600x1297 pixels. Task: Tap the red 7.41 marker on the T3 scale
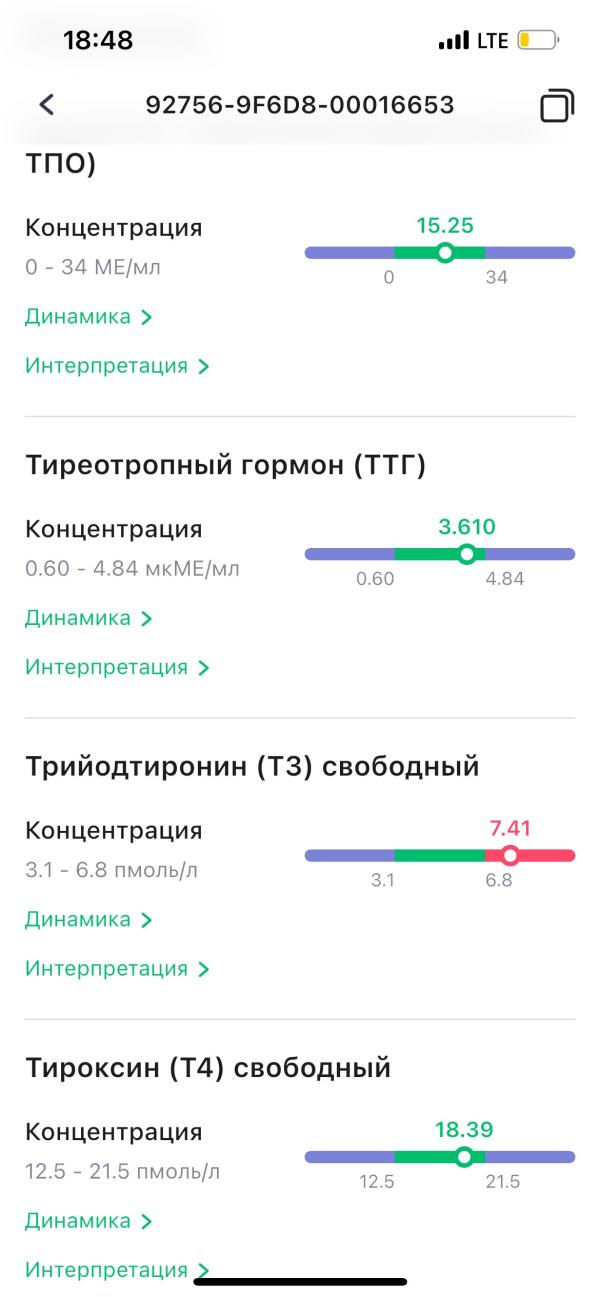click(510, 855)
